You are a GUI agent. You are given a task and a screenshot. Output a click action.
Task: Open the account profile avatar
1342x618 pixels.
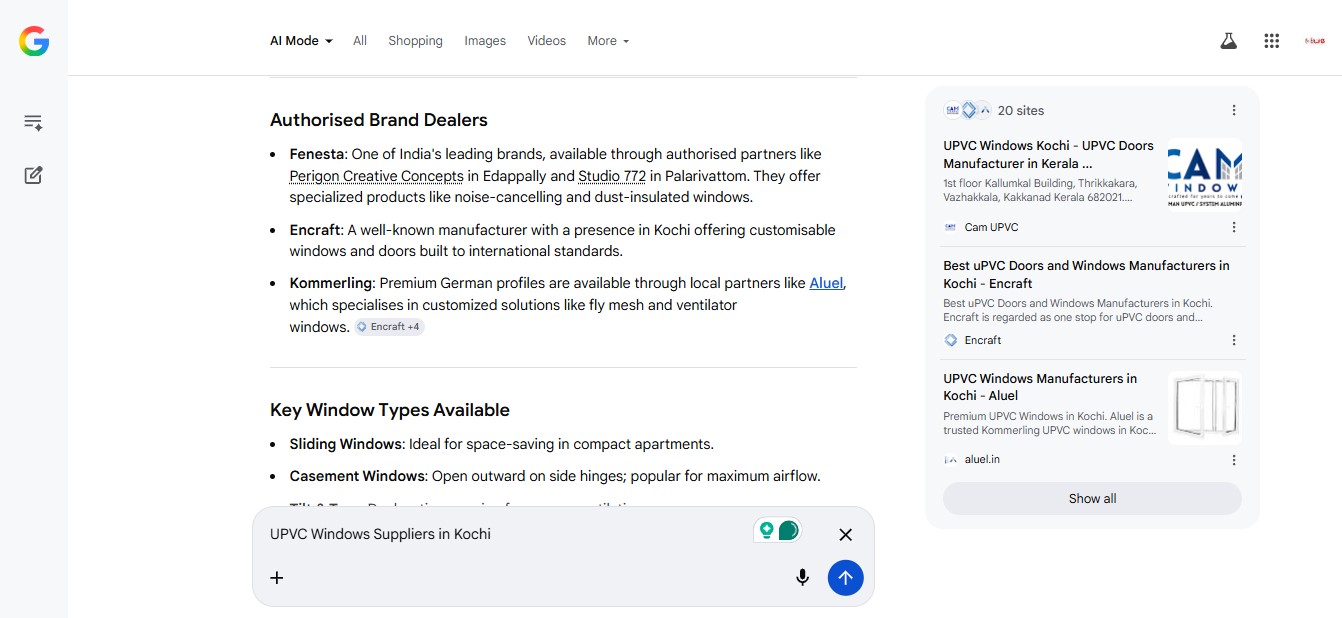1315,41
